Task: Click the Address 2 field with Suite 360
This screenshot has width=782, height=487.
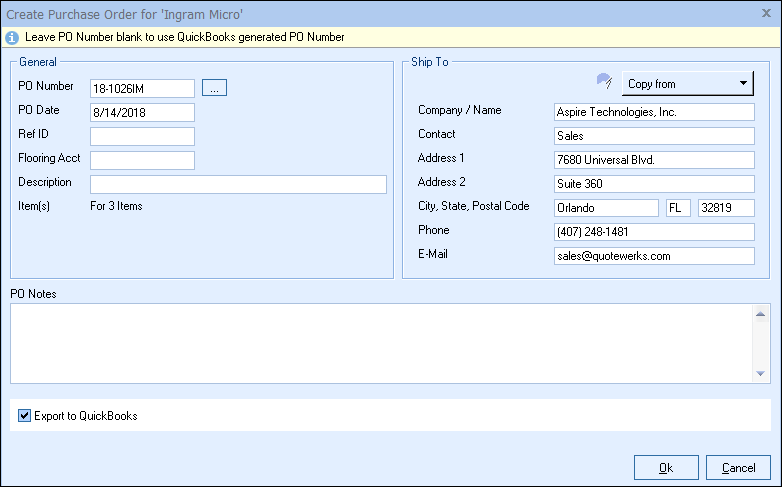Action: pos(654,184)
